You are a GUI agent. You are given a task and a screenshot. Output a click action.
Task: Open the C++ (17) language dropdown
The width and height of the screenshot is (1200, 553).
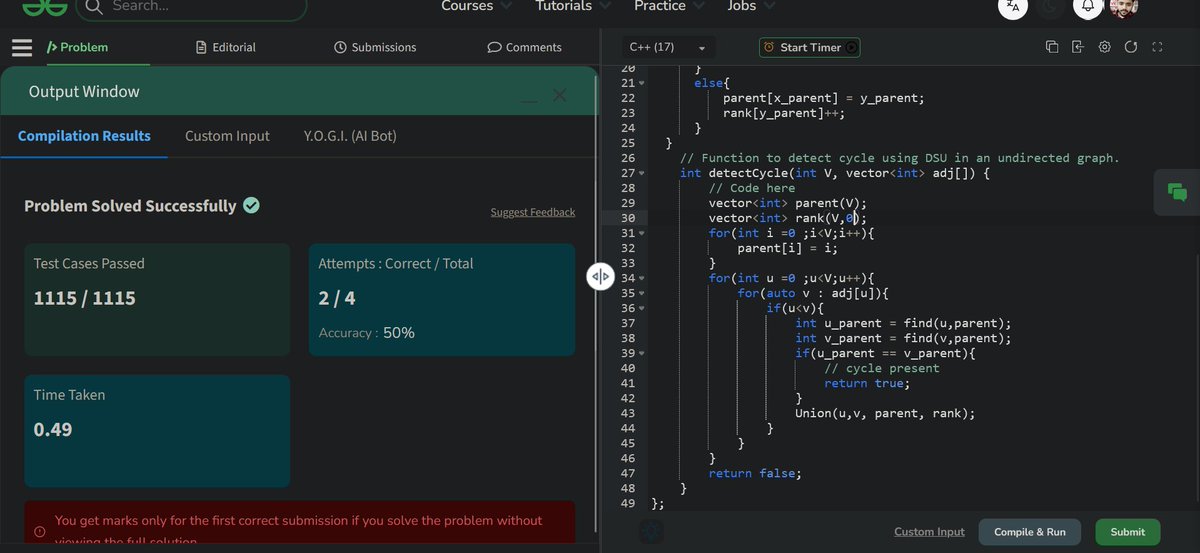coord(667,47)
